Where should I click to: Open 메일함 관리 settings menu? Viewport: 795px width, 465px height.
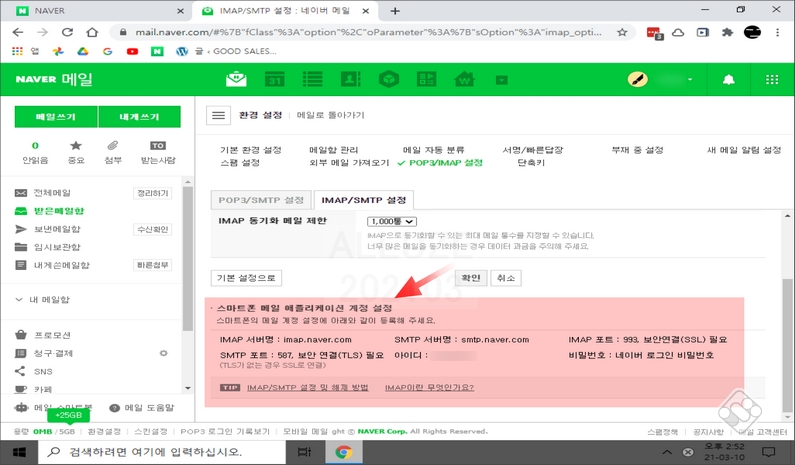(334, 150)
